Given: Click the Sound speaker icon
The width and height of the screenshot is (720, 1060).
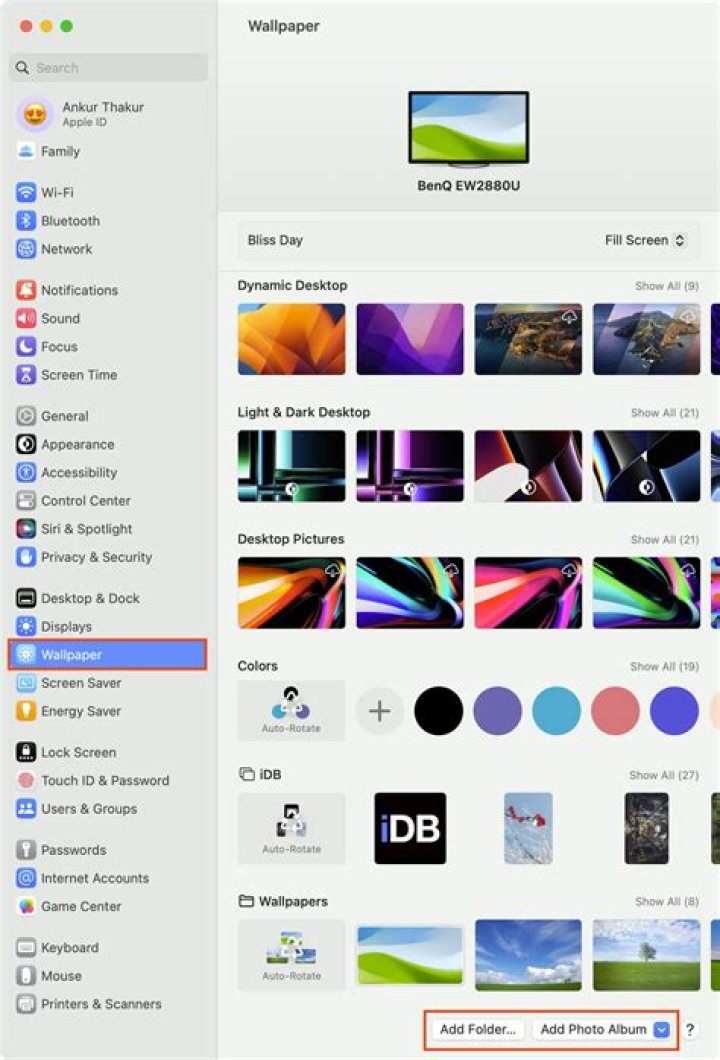Looking at the screenshot, I should click(x=26, y=318).
